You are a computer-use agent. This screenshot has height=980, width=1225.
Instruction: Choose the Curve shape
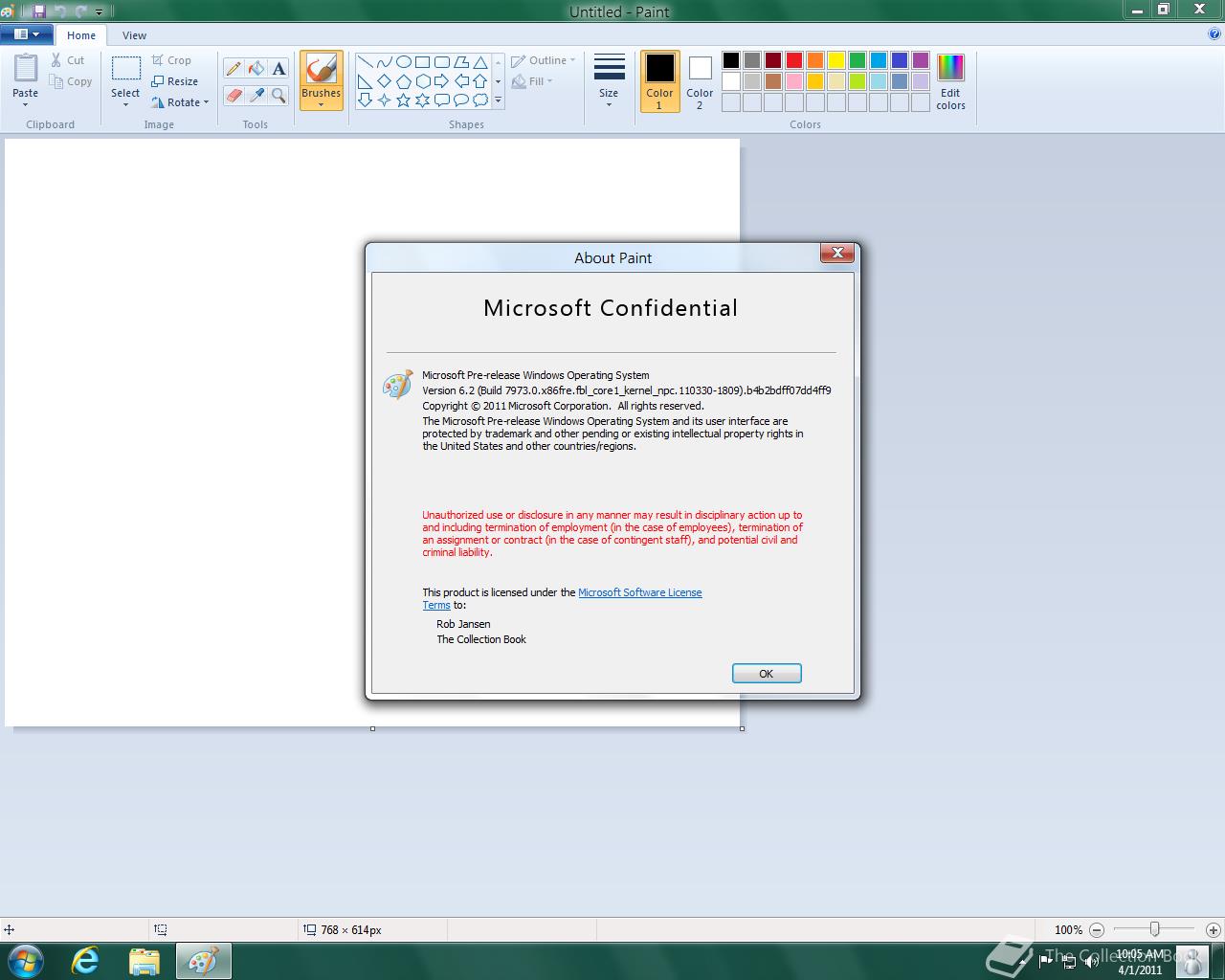point(385,62)
